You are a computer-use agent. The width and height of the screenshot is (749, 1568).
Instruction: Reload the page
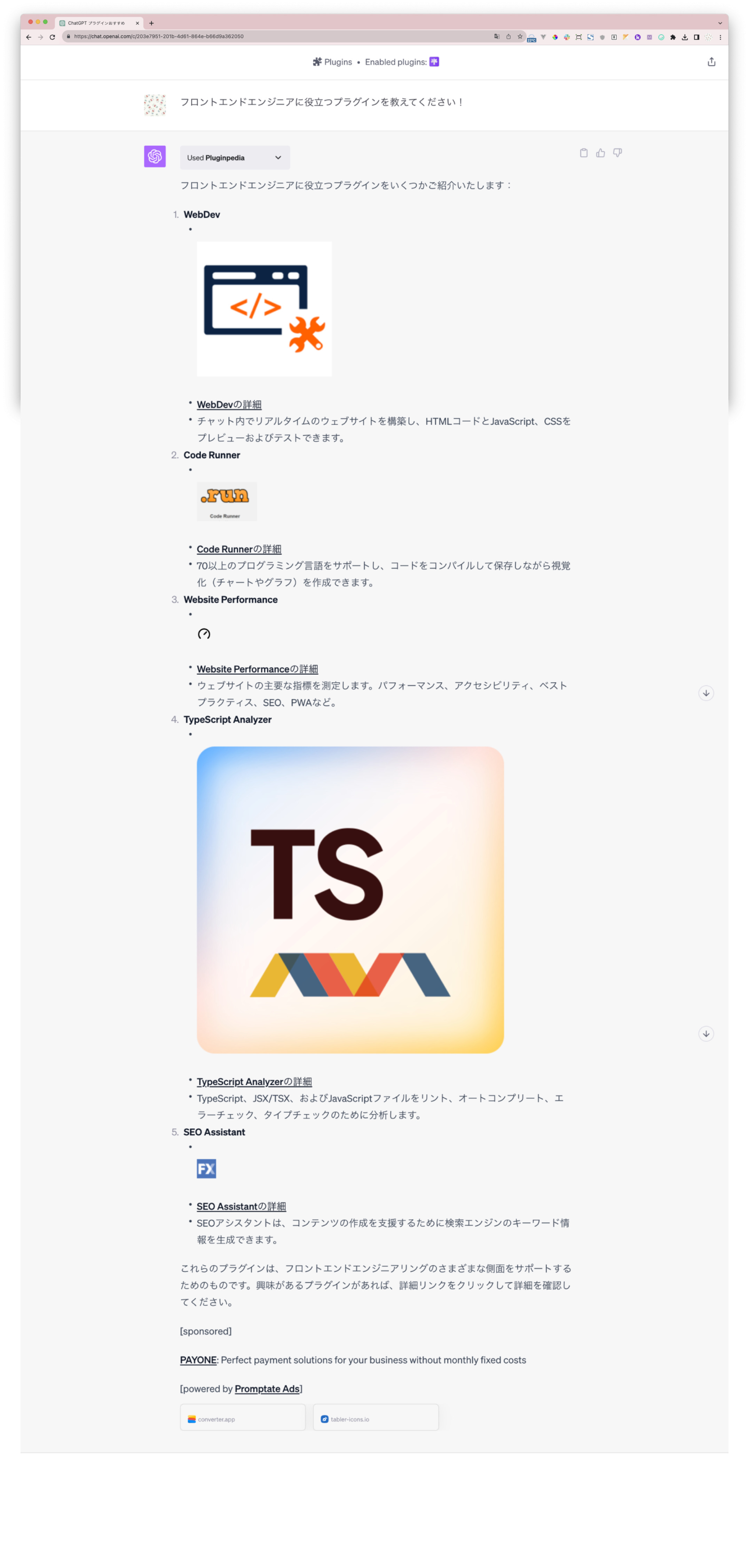click(52, 37)
